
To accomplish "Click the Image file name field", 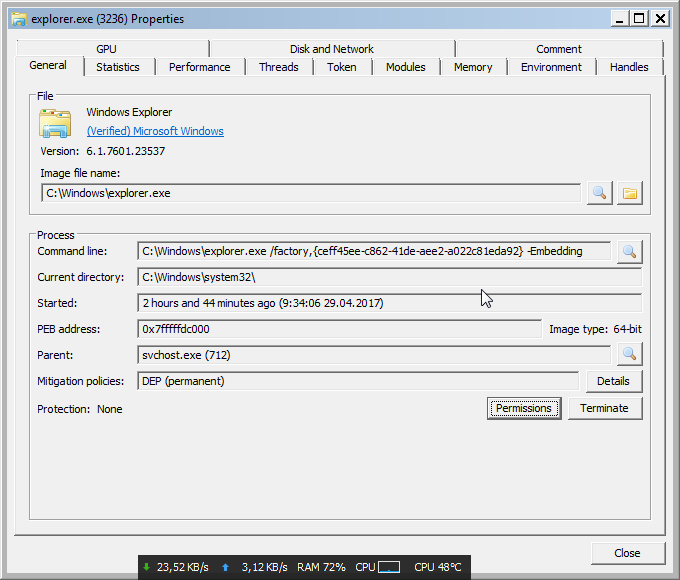I will 311,193.
